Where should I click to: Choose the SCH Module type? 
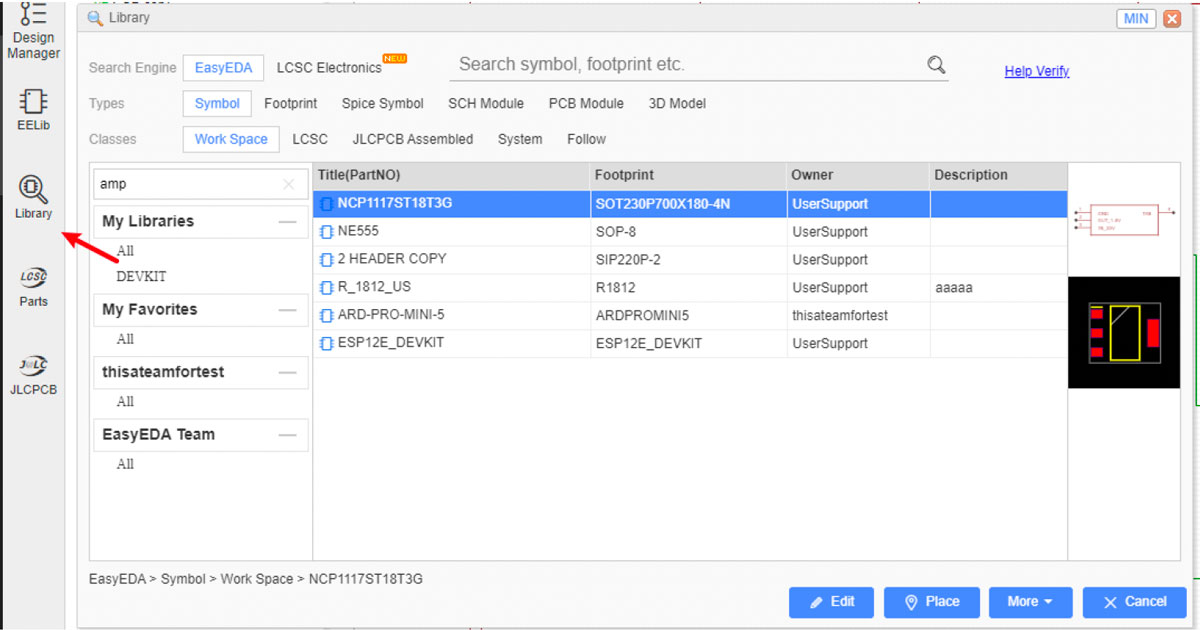pos(486,104)
